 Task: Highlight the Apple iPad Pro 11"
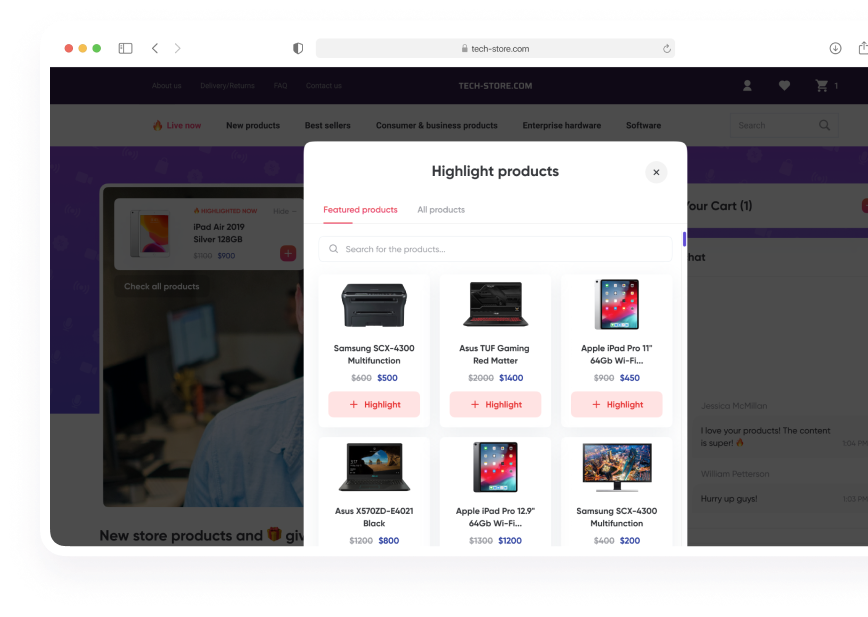click(x=617, y=405)
